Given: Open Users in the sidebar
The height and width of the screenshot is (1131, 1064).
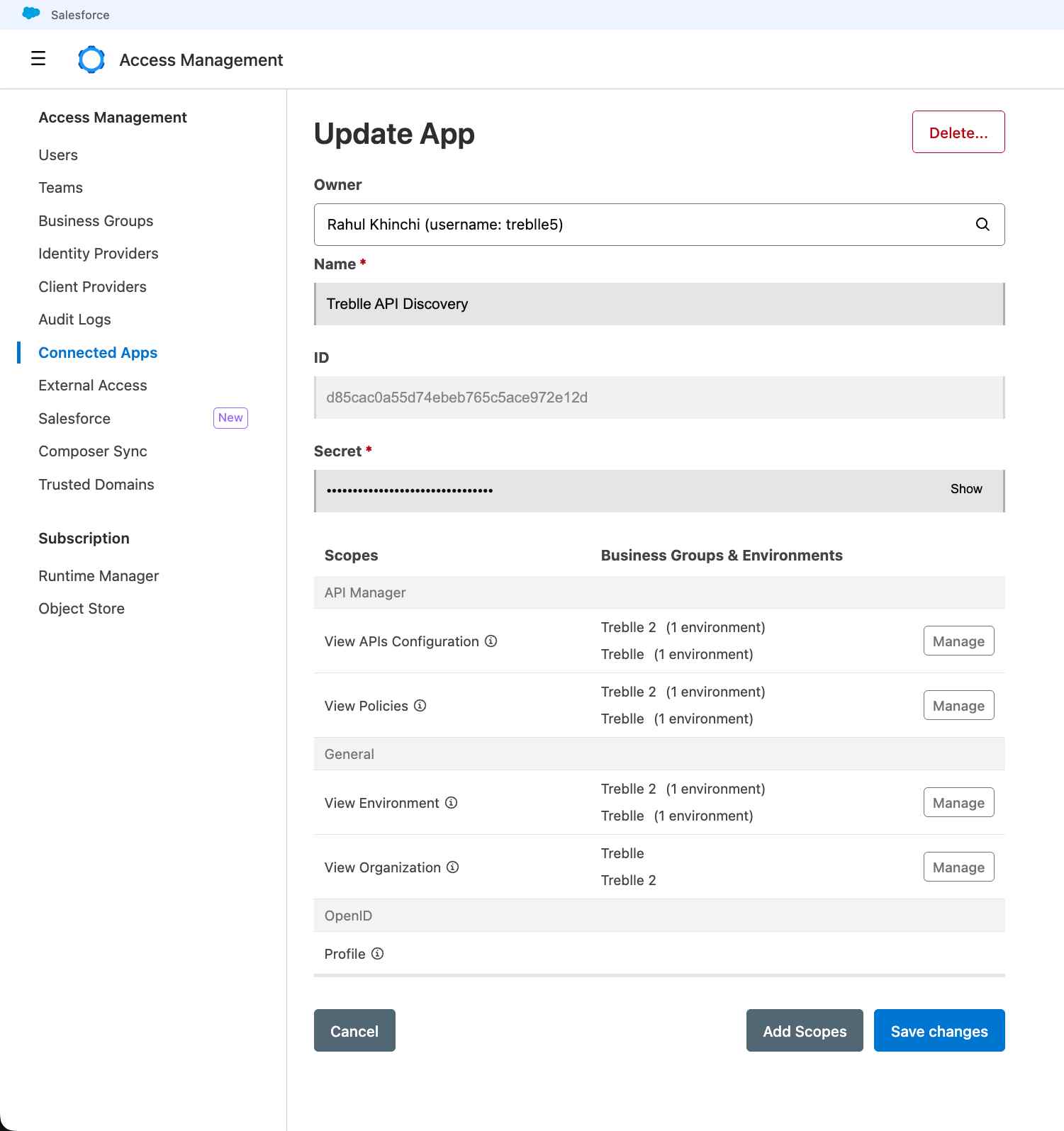Looking at the screenshot, I should pos(58,155).
